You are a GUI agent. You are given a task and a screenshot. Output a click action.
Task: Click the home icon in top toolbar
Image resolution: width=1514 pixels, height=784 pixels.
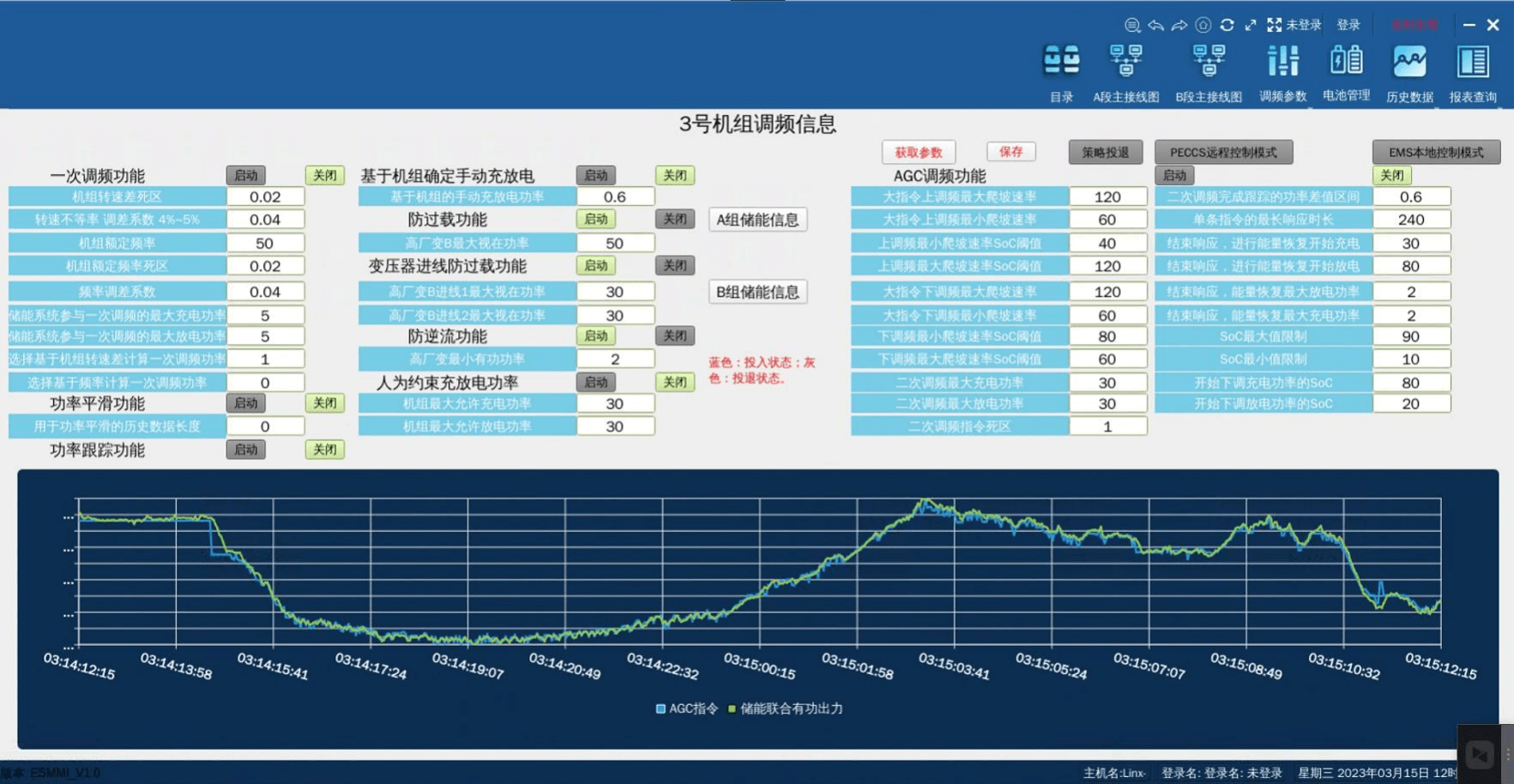1203,25
